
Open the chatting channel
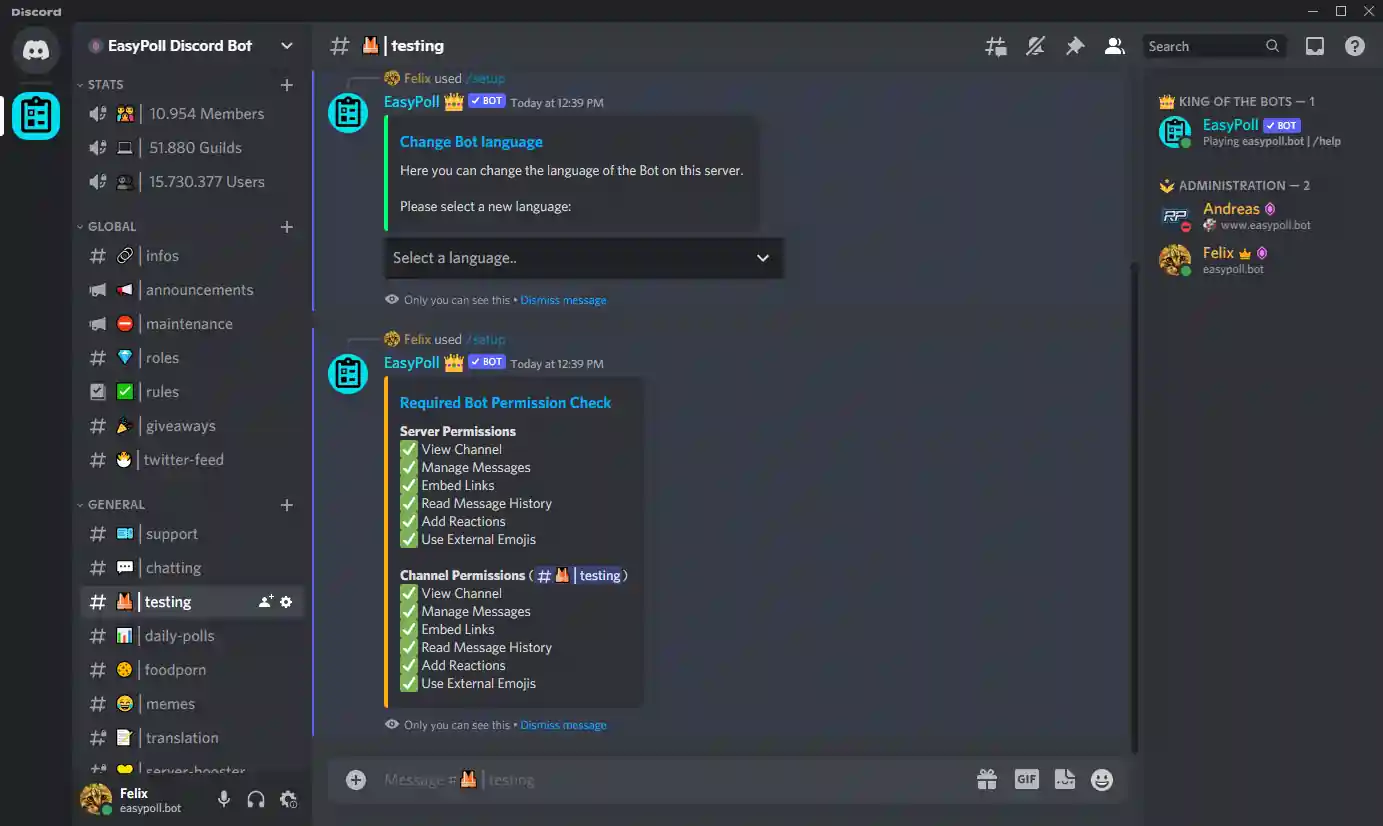click(x=192, y=568)
